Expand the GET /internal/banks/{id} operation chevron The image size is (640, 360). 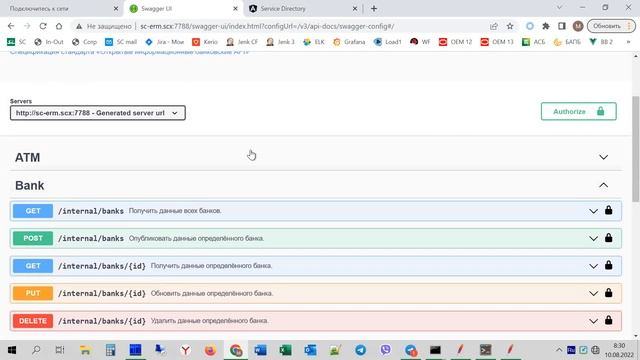click(593, 266)
